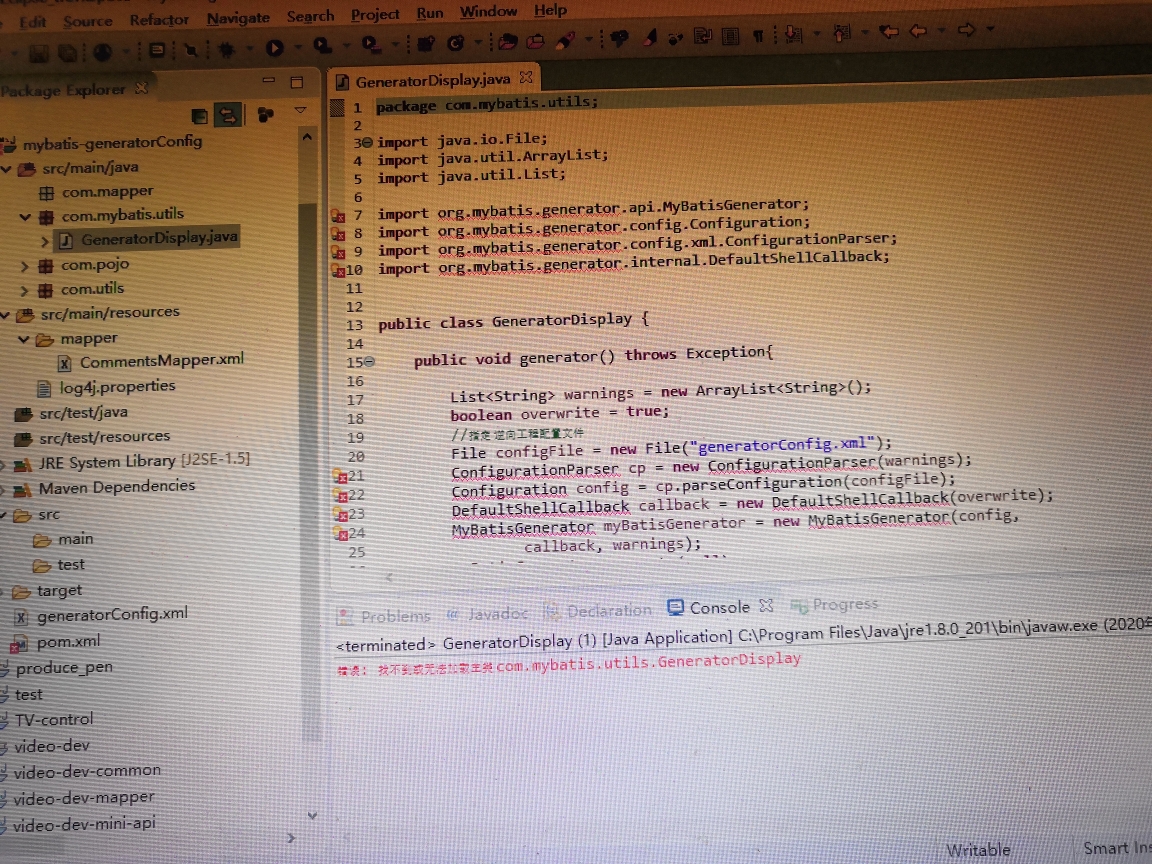Open the Window menu
1152x864 pixels.
pyautogui.click(x=489, y=12)
